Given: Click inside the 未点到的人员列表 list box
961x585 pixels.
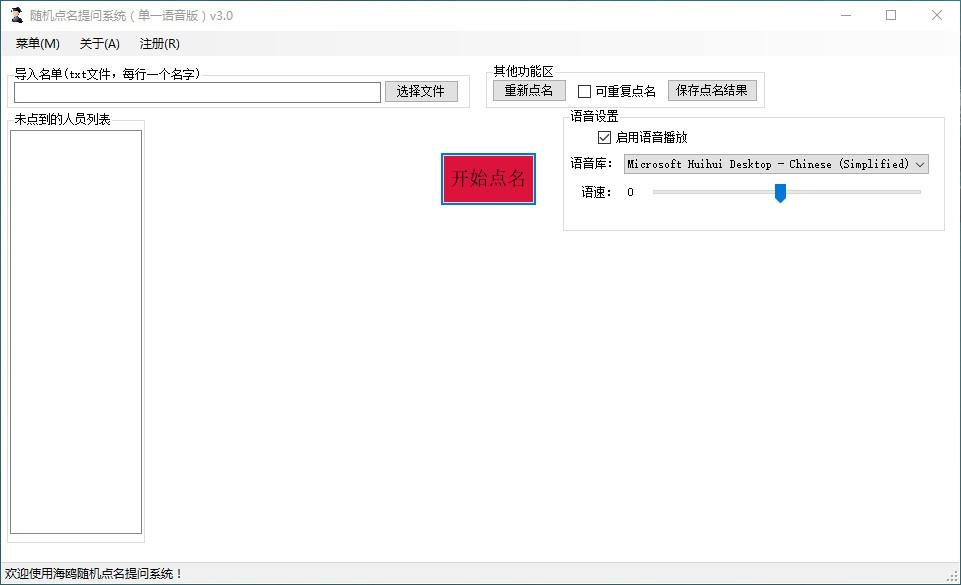Looking at the screenshot, I should (x=76, y=331).
